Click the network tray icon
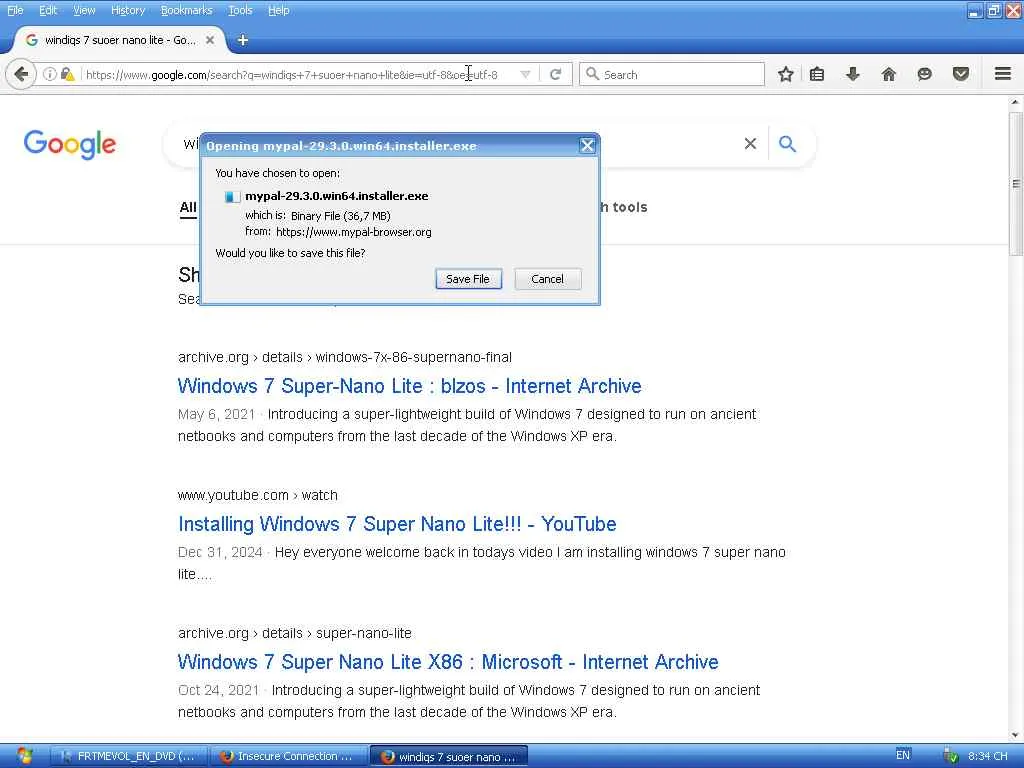The width and height of the screenshot is (1024, 768). [x=951, y=756]
